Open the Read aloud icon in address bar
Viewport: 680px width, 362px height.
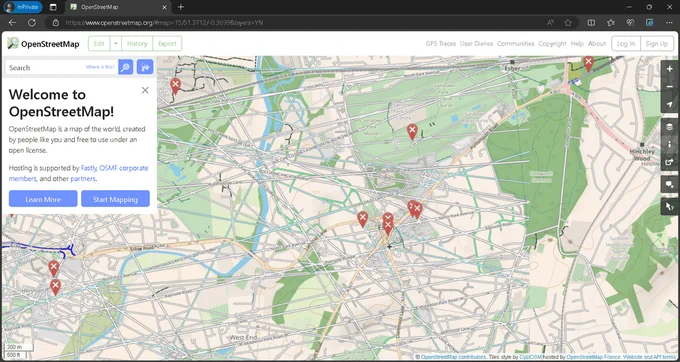point(550,23)
